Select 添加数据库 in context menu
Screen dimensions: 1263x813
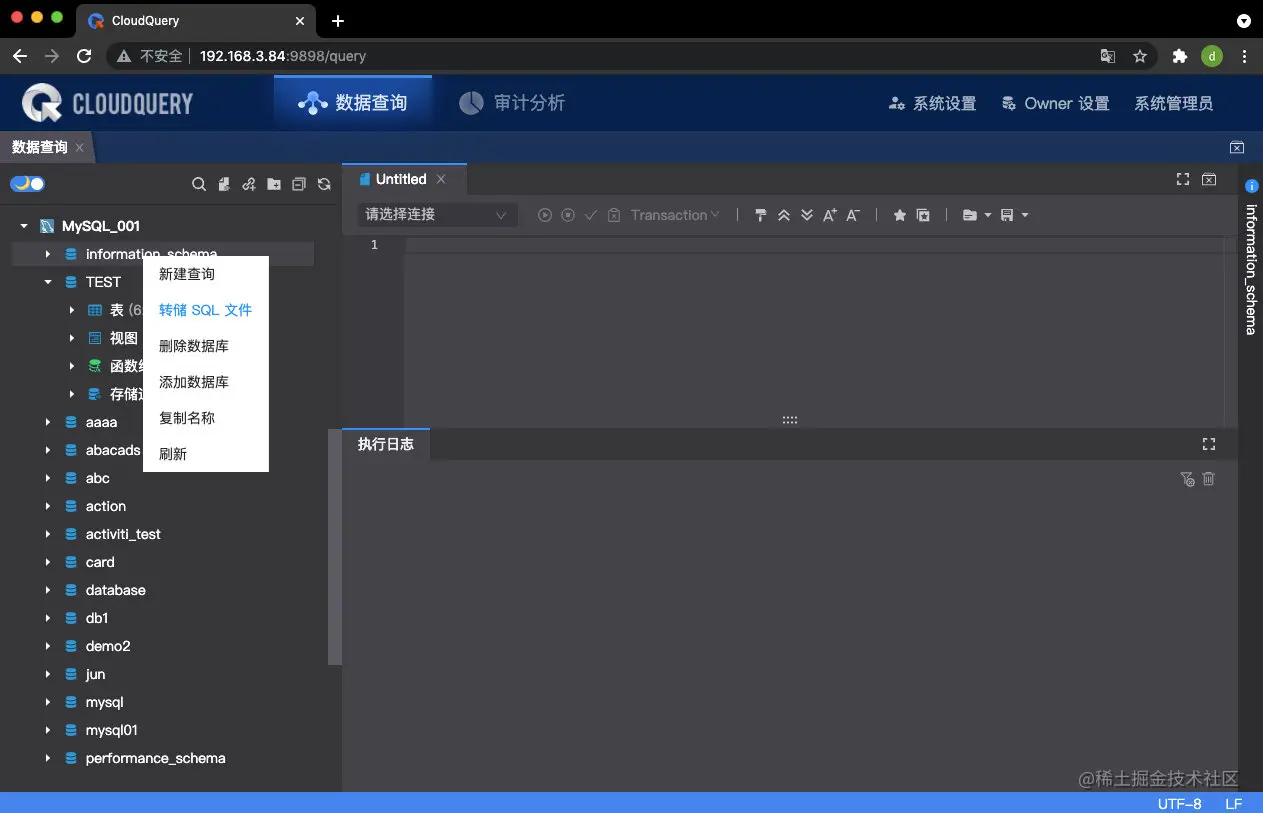206,382
